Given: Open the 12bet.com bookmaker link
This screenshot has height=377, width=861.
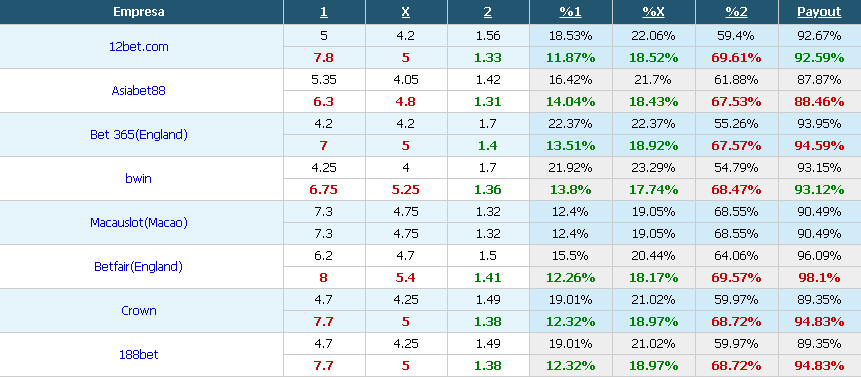Looking at the screenshot, I should pos(138,47).
